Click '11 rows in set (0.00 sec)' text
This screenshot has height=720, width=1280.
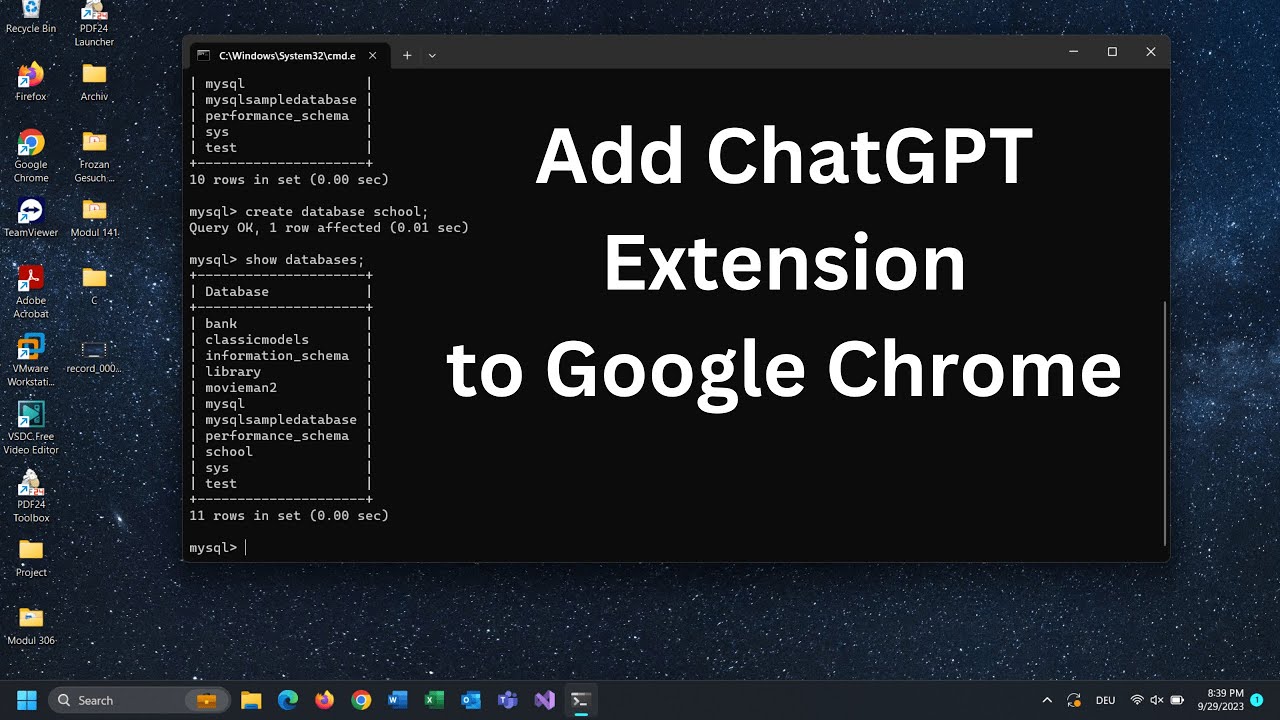click(289, 516)
